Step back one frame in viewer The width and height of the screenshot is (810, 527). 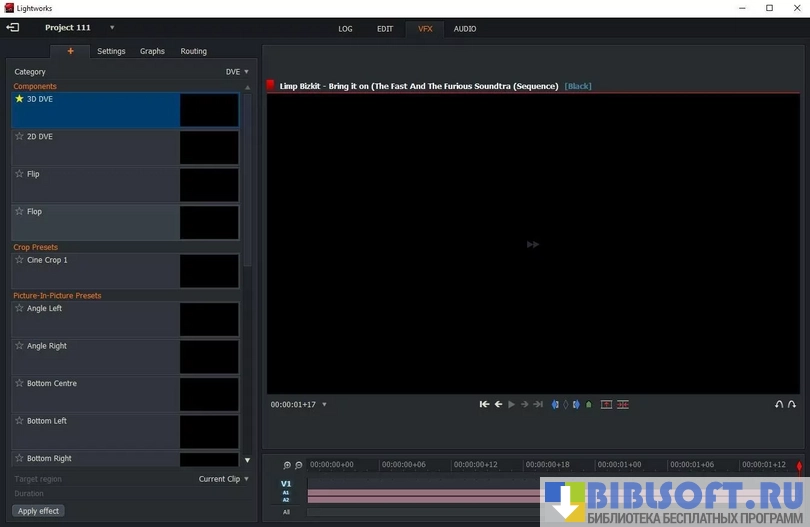tap(498, 404)
